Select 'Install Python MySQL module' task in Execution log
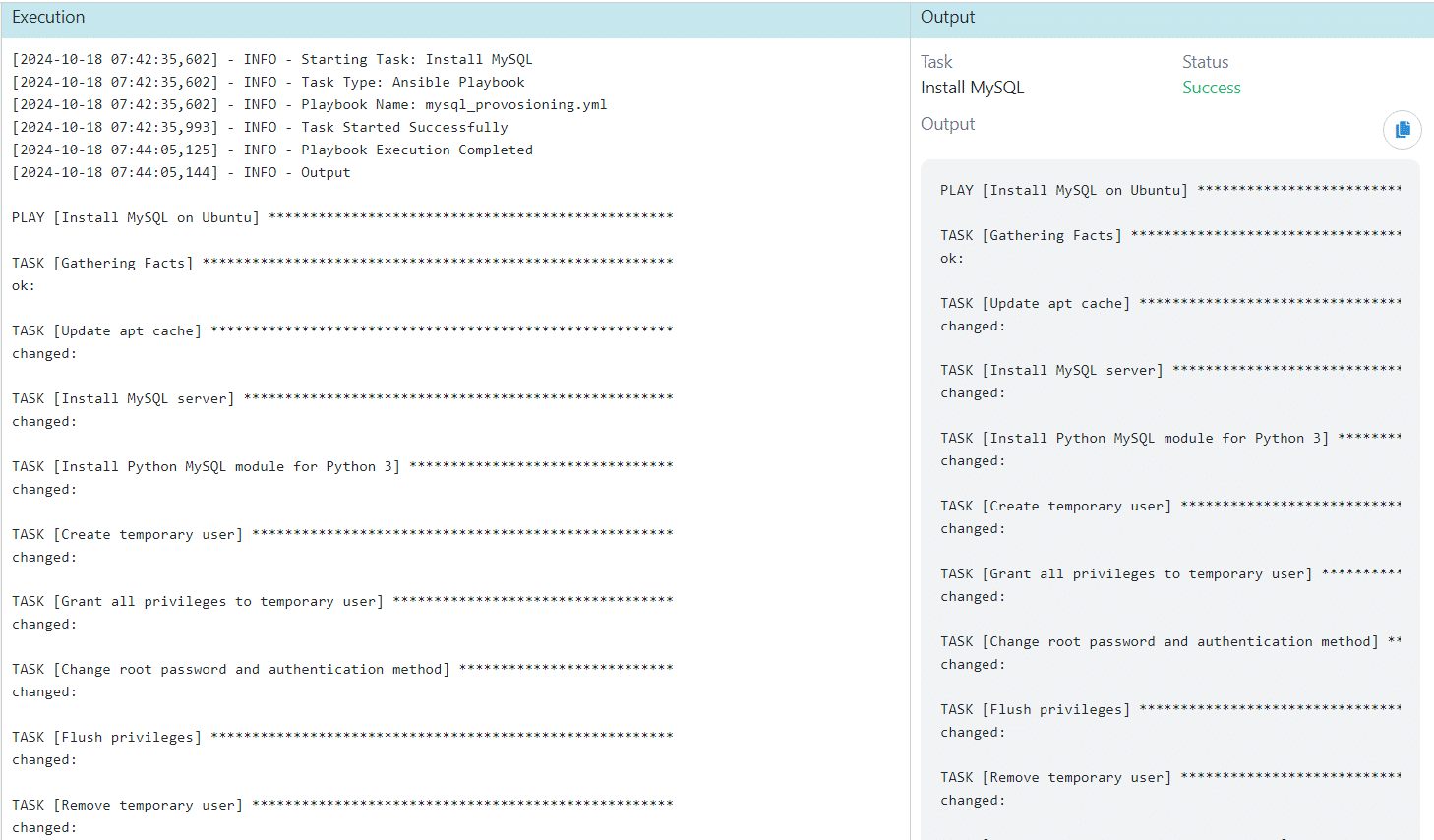The width and height of the screenshot is (1434, 840). point(342,467)
